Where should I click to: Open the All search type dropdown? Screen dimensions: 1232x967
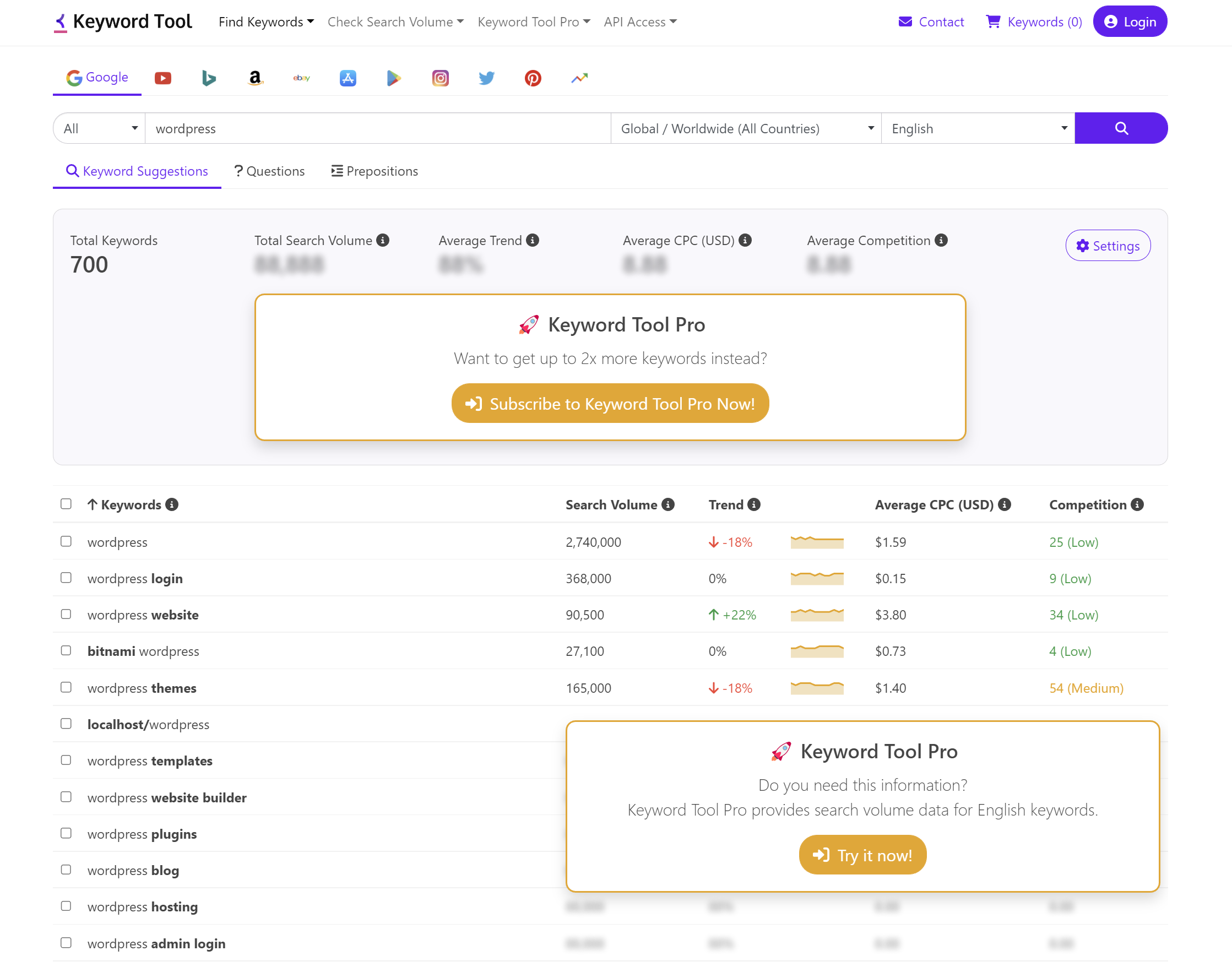click(x=100, y=128)
